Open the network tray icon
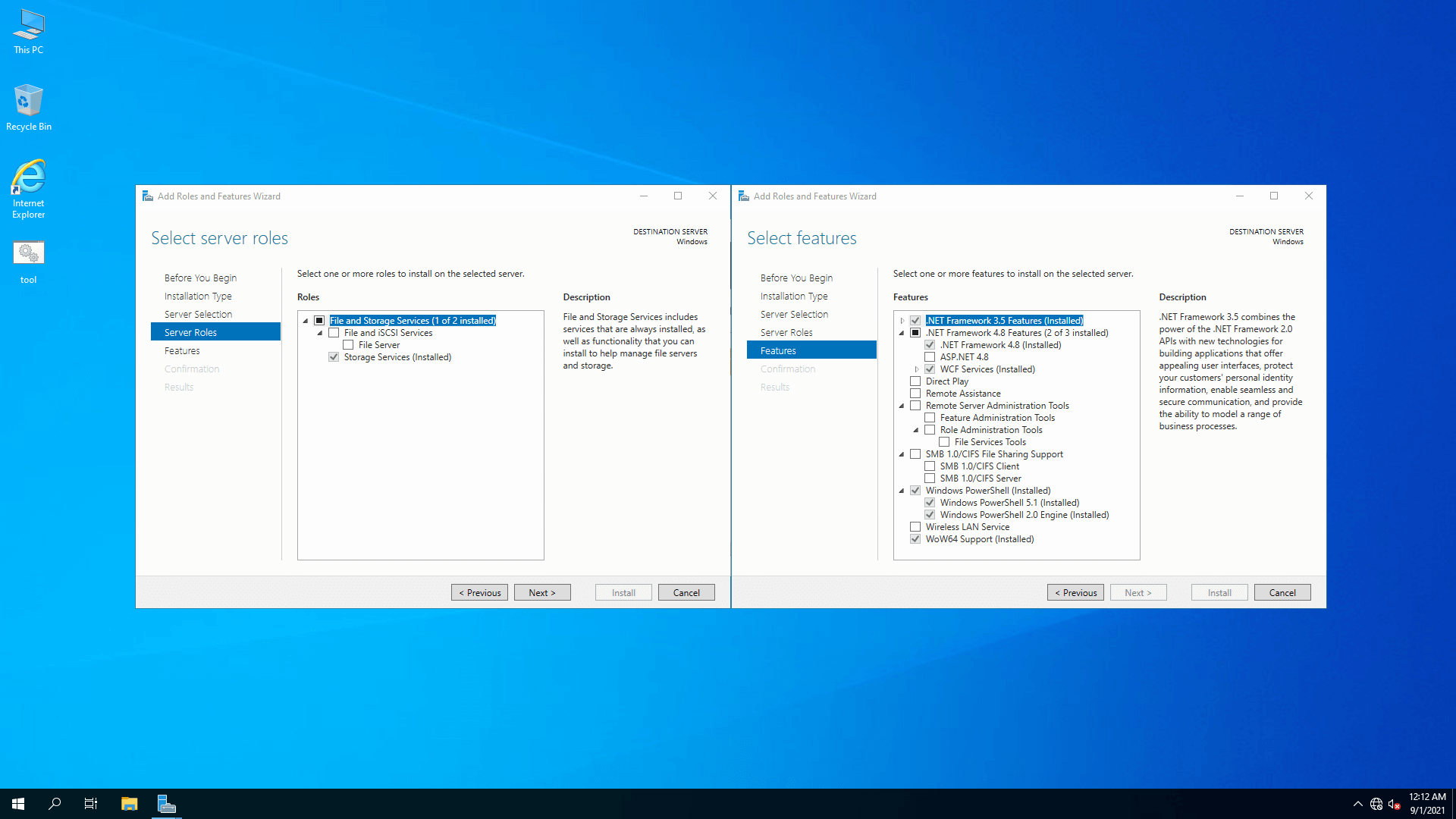Viewport: 1456px width, 819px height. pos(1376,804)
